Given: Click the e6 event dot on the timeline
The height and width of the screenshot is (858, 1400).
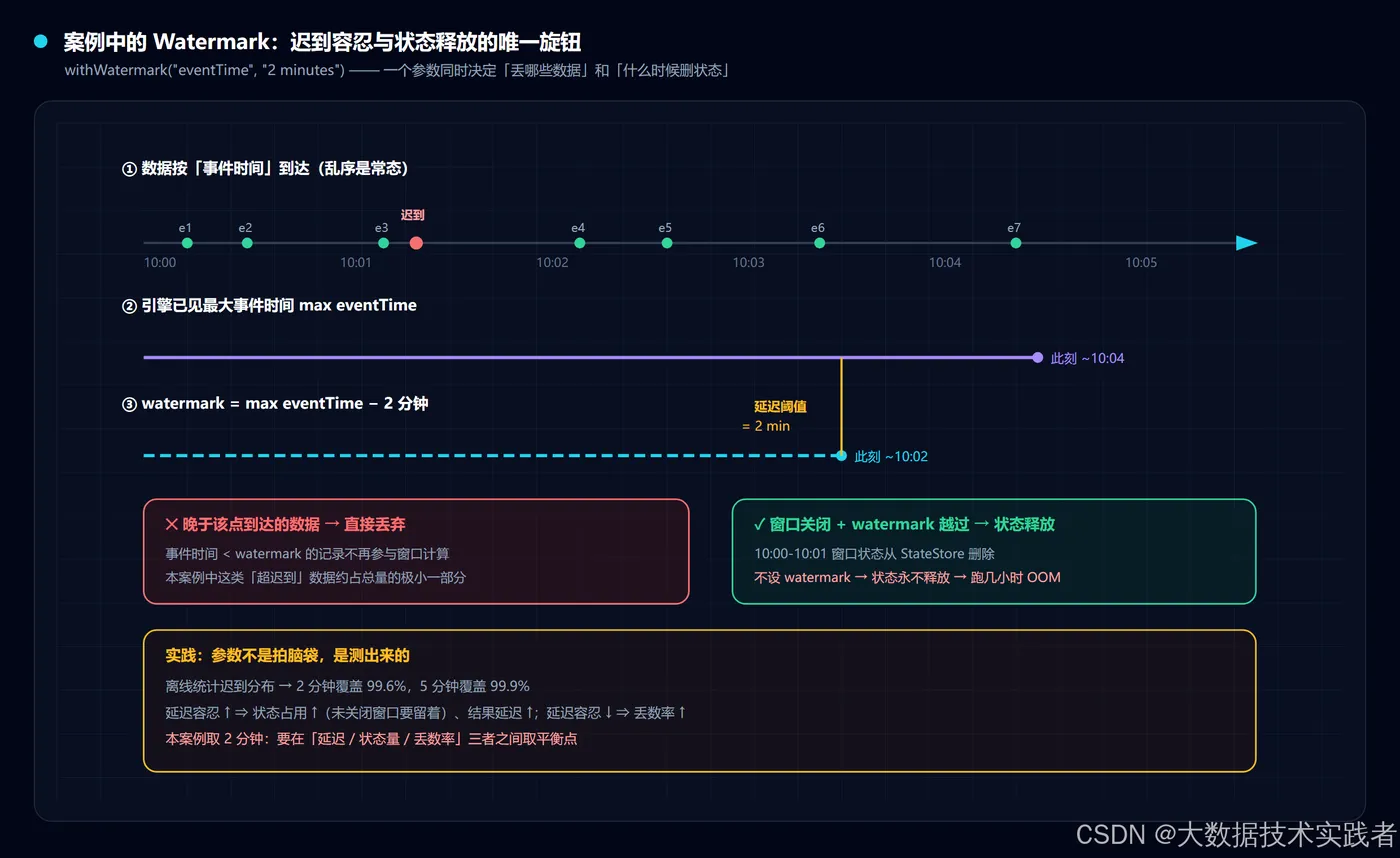Looking at the screenshot, I should pyautogui.click(x=819, y=243).
